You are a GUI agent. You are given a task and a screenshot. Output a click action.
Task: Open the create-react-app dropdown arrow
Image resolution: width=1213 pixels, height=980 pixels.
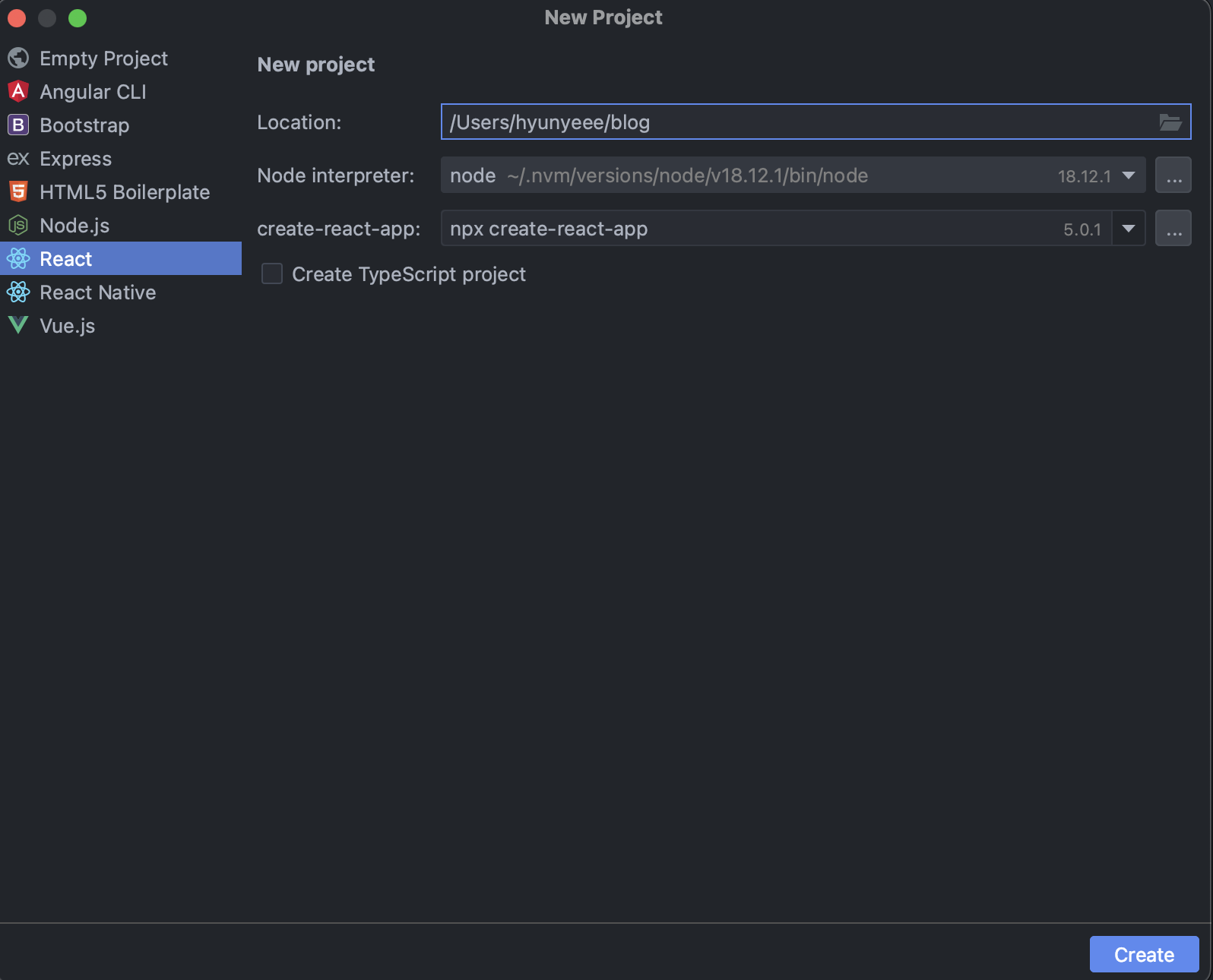[x=1129, y=229]
